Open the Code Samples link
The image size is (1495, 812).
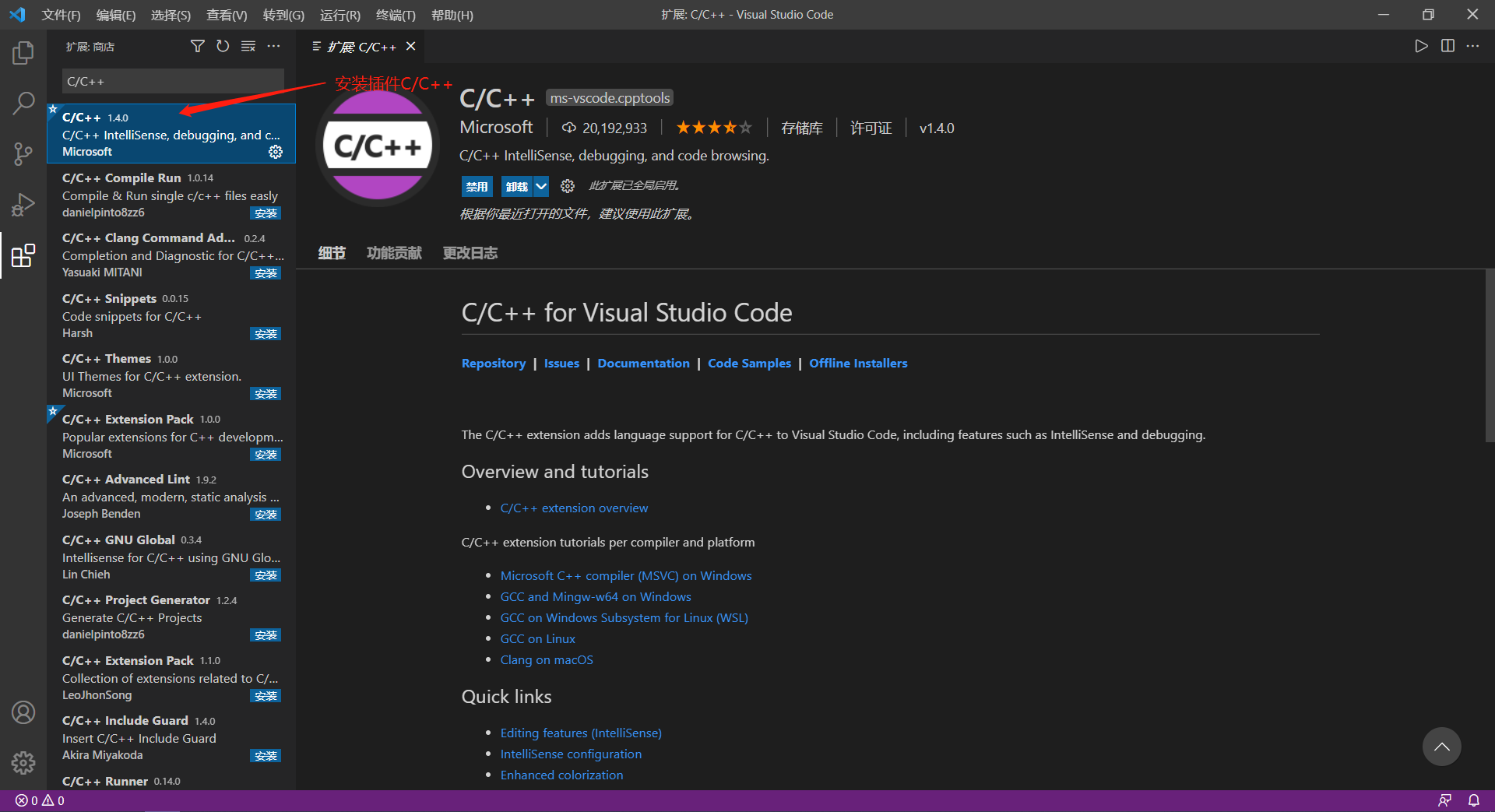(749, 363)
